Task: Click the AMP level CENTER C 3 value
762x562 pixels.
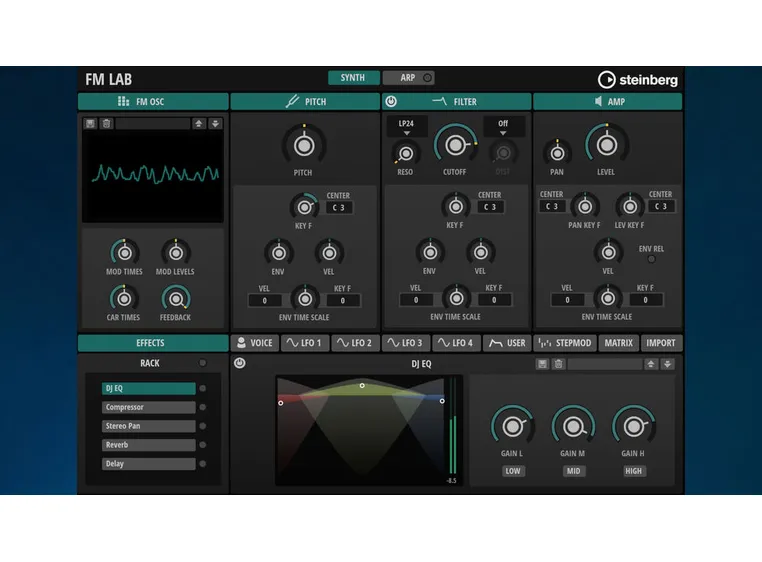Action: [661, 206]
